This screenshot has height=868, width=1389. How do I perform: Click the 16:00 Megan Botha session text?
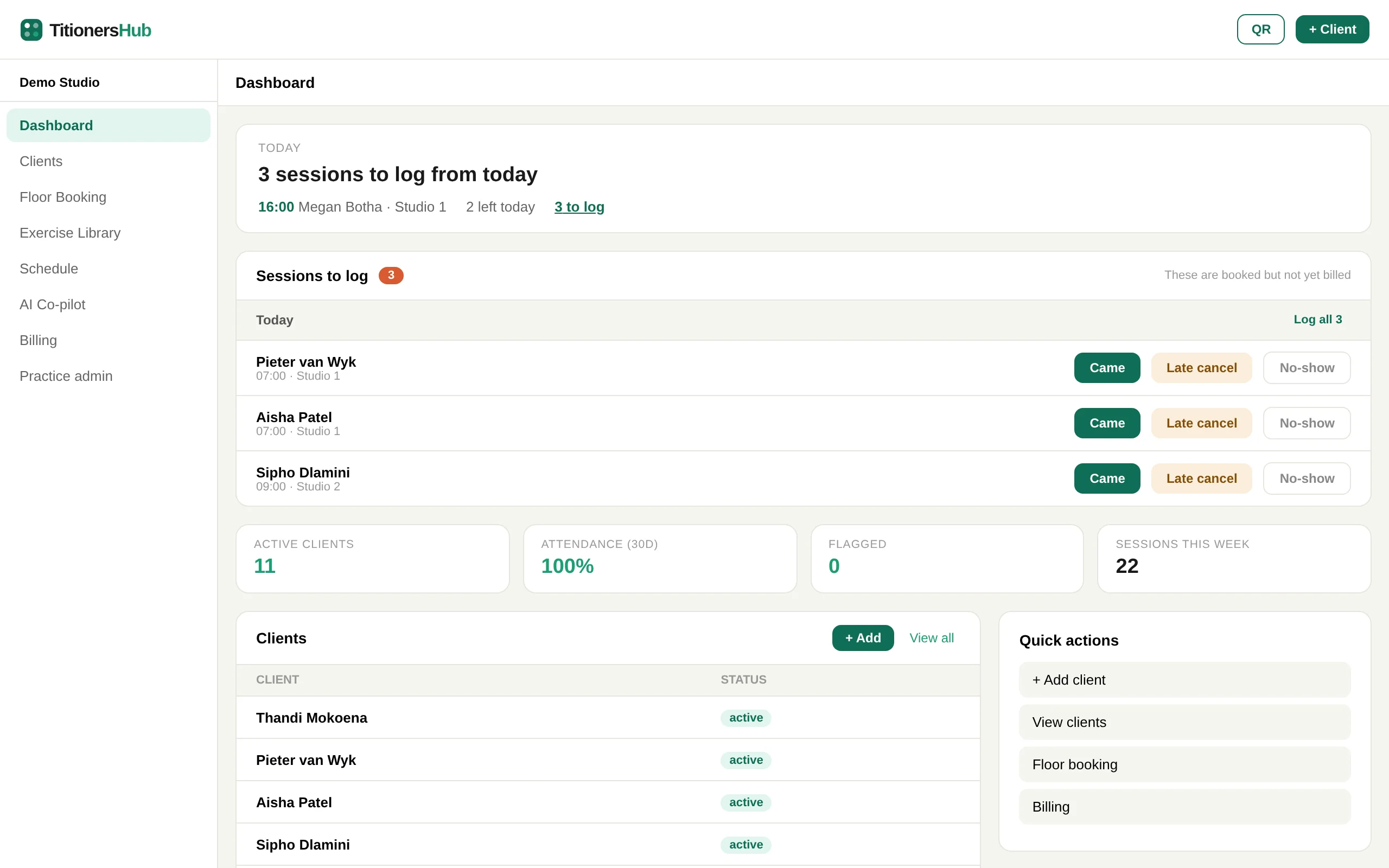point(352,207)
